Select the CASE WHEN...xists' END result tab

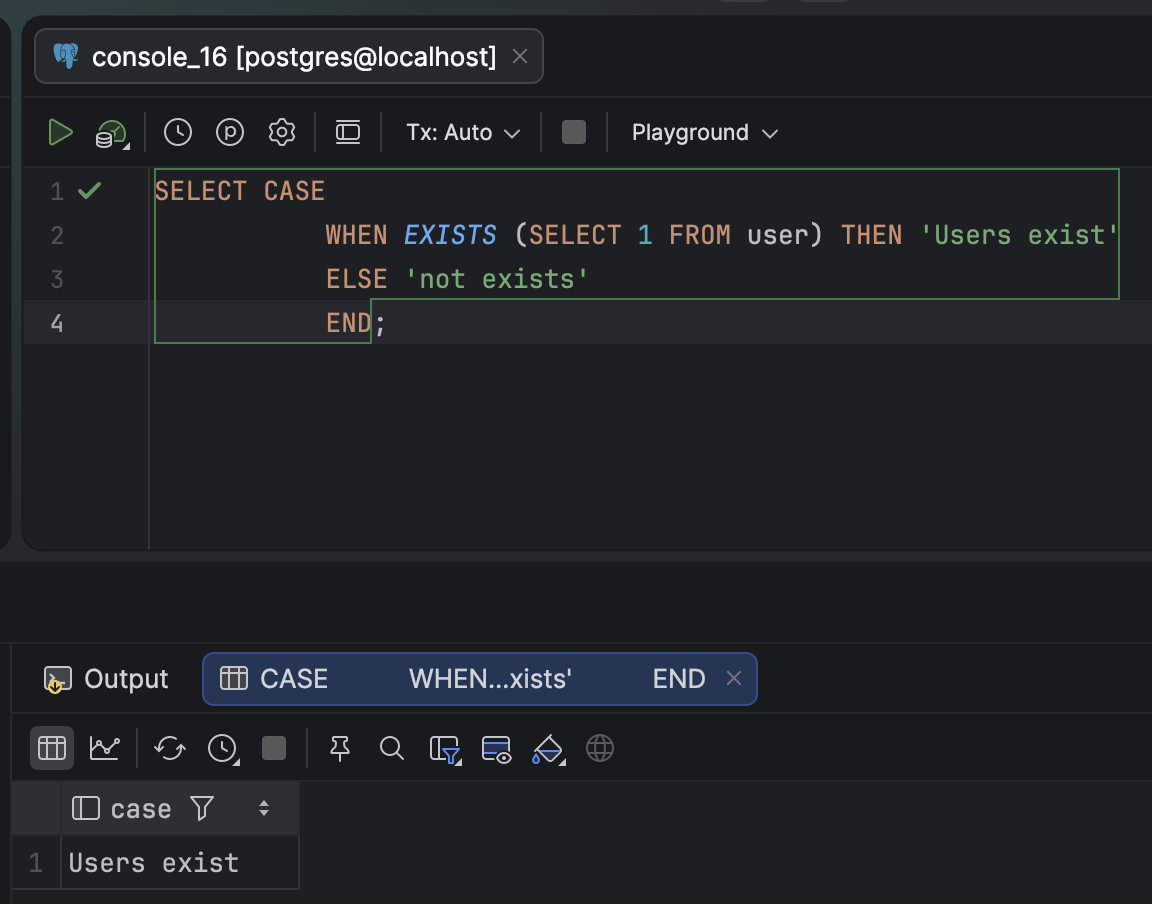pos(479,679)
